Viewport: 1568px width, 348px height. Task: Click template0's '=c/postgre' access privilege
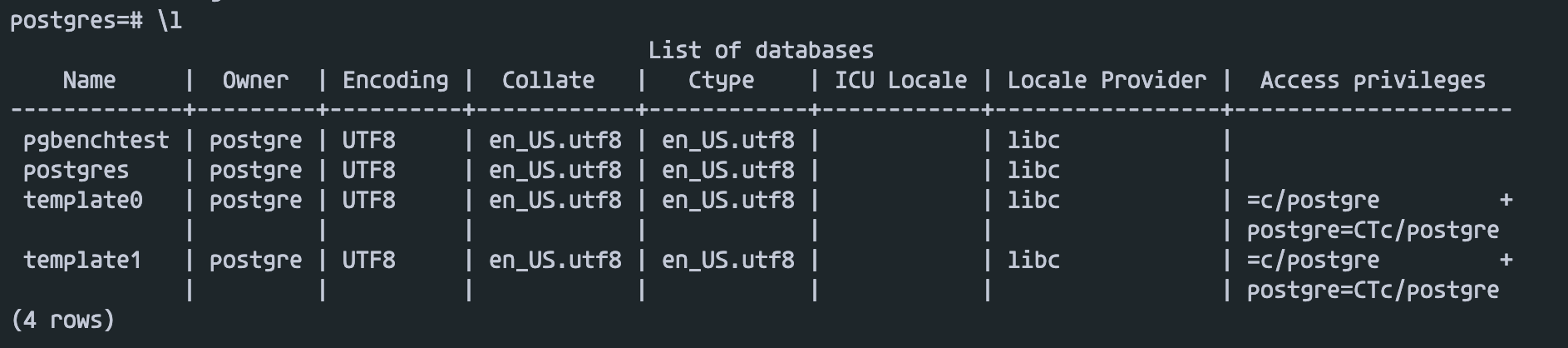pos(1313,201)
